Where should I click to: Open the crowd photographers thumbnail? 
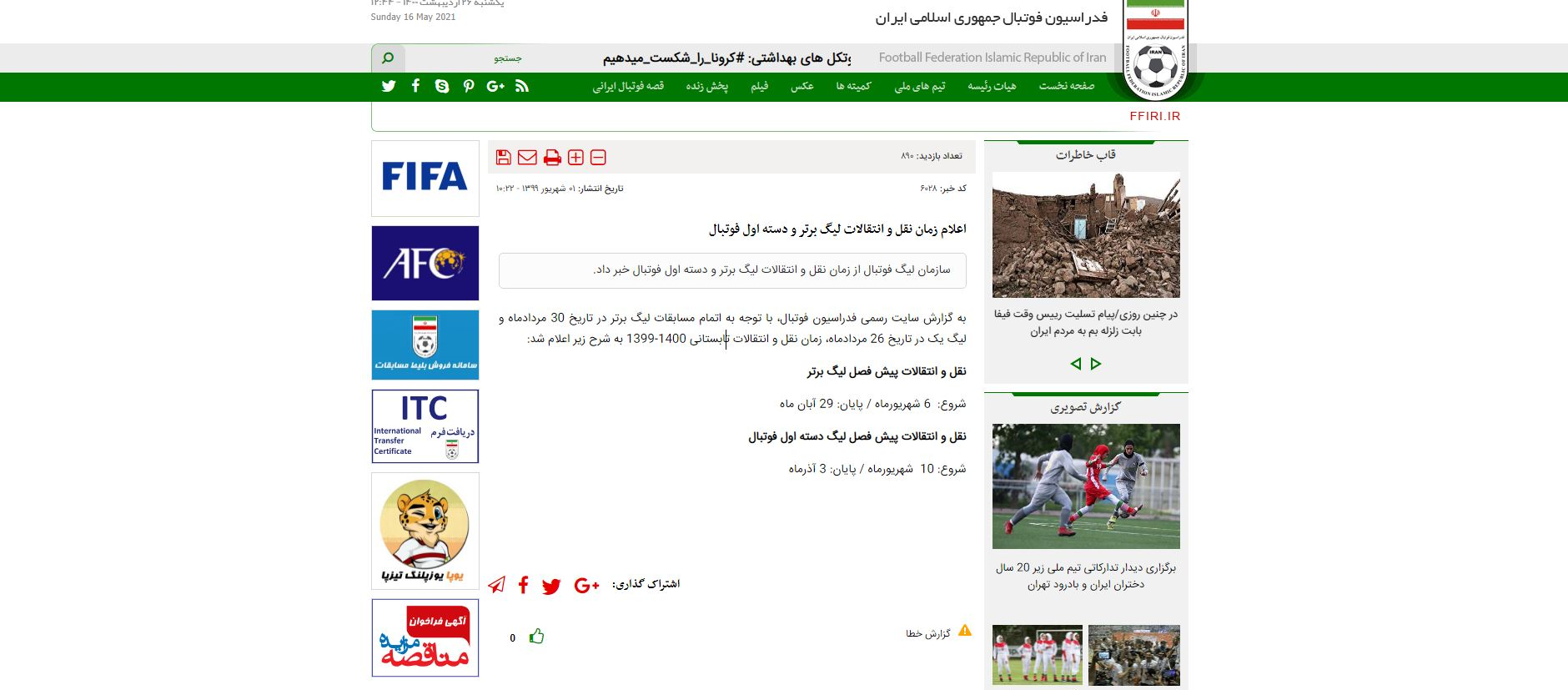pos(1134,655)
